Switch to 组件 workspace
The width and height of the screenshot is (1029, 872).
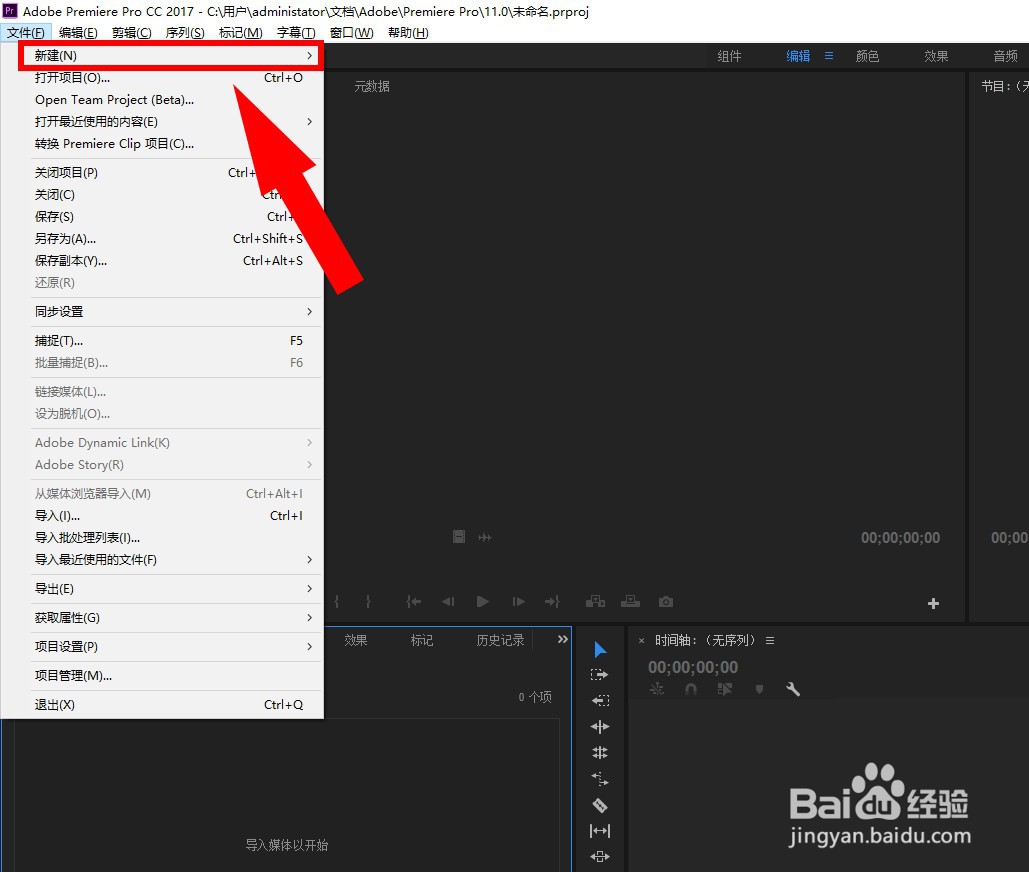(729, 56)
